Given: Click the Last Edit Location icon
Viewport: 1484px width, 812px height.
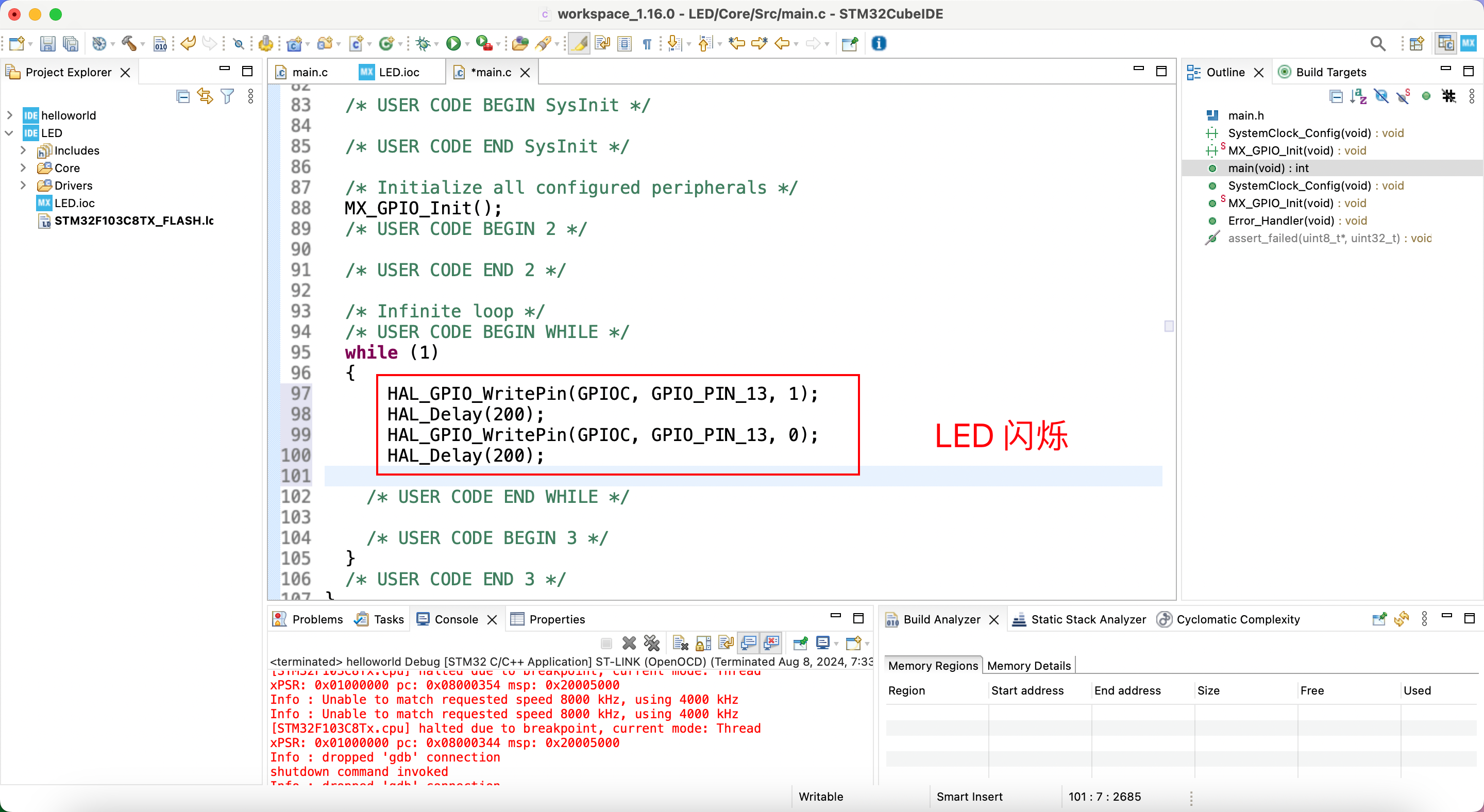Looking at the screenshot, I should 737,44.
